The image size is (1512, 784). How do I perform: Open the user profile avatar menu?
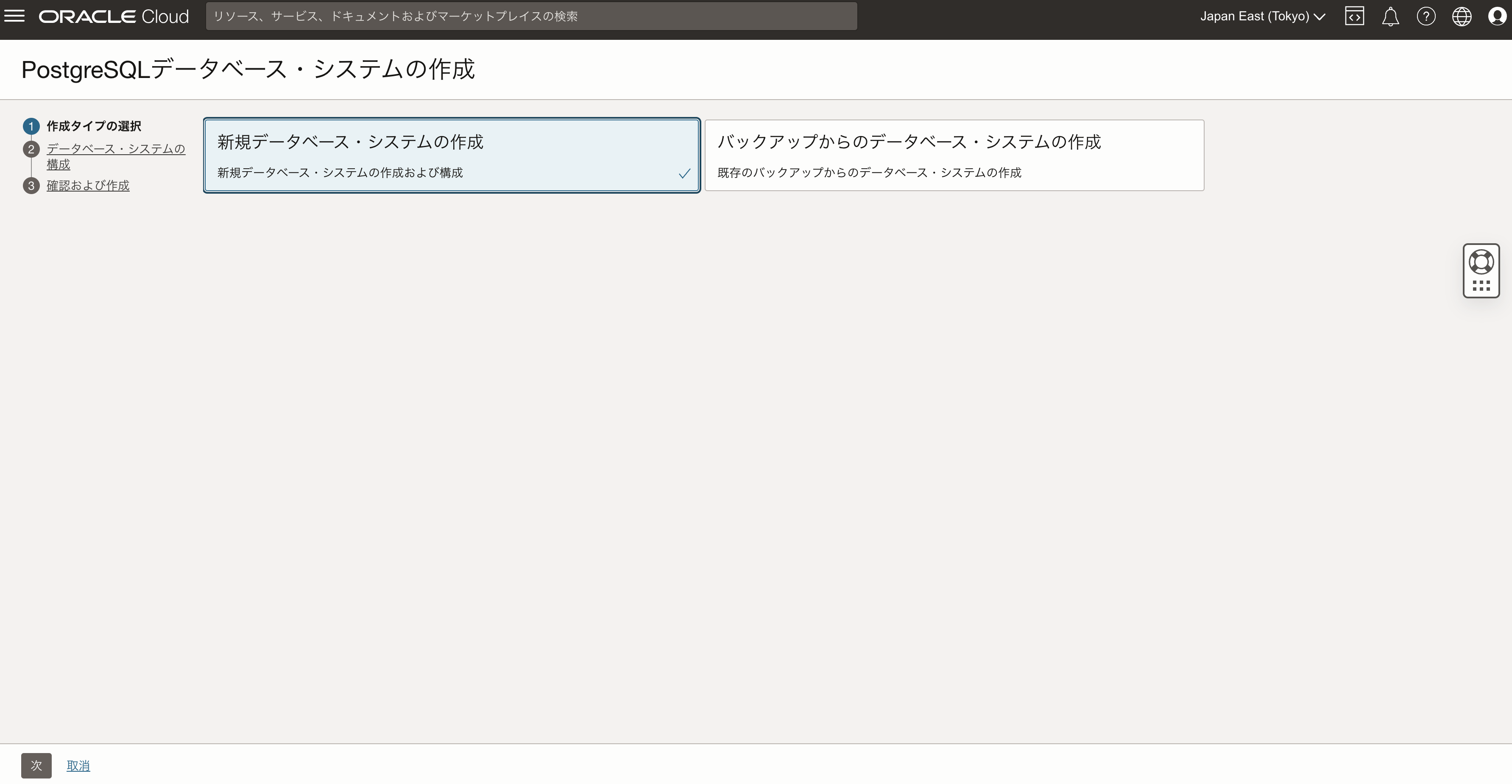pos(1497,17)
